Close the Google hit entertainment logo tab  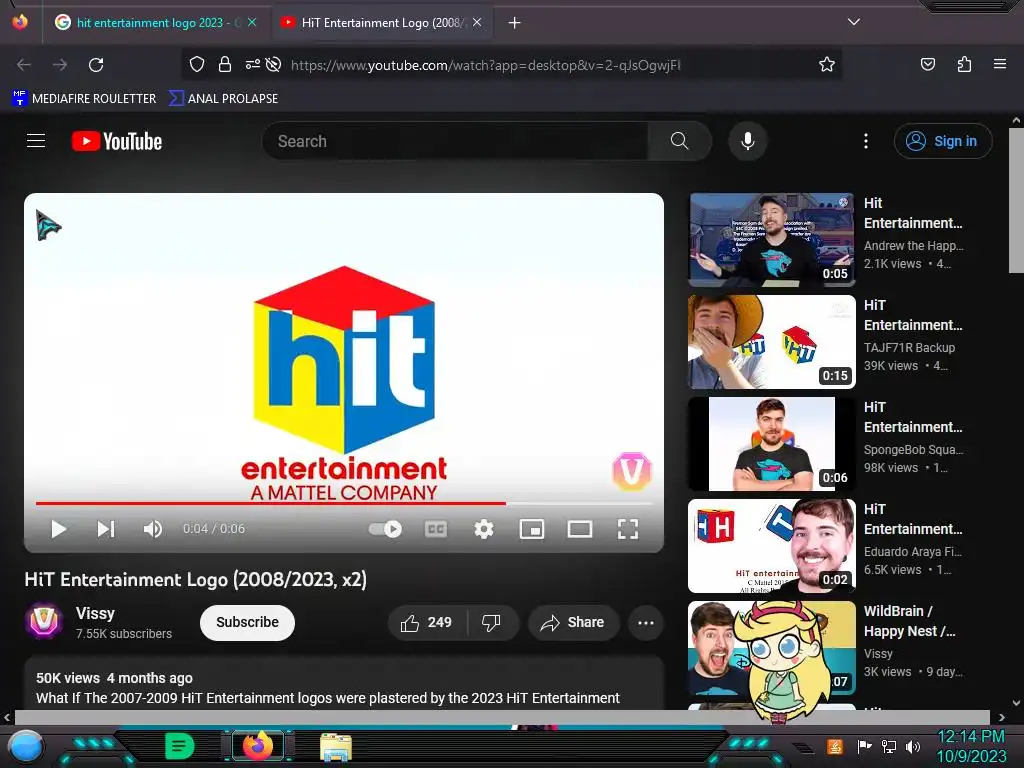tap(252, 22)
